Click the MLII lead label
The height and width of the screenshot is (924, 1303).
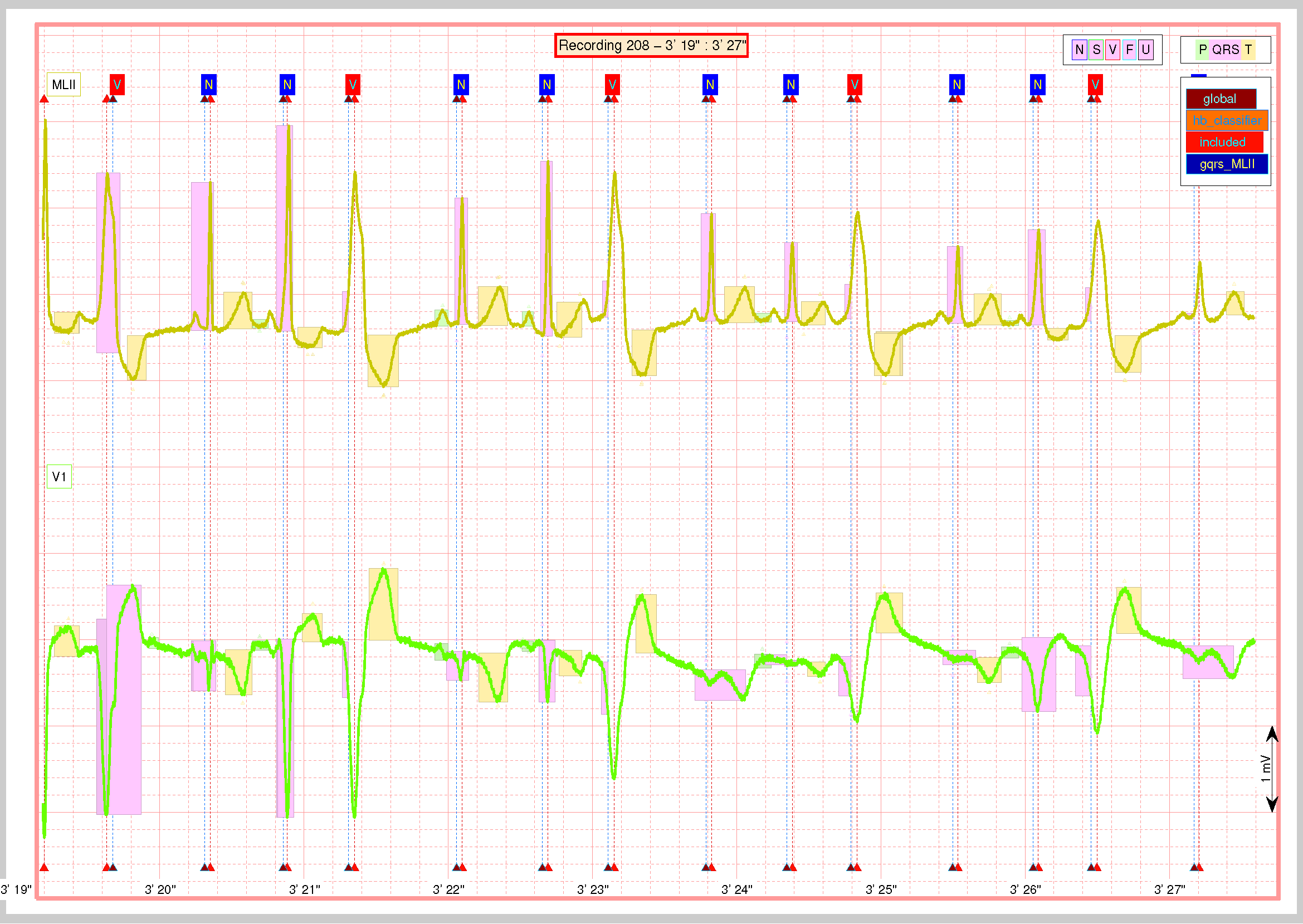(x=63, y=85)
